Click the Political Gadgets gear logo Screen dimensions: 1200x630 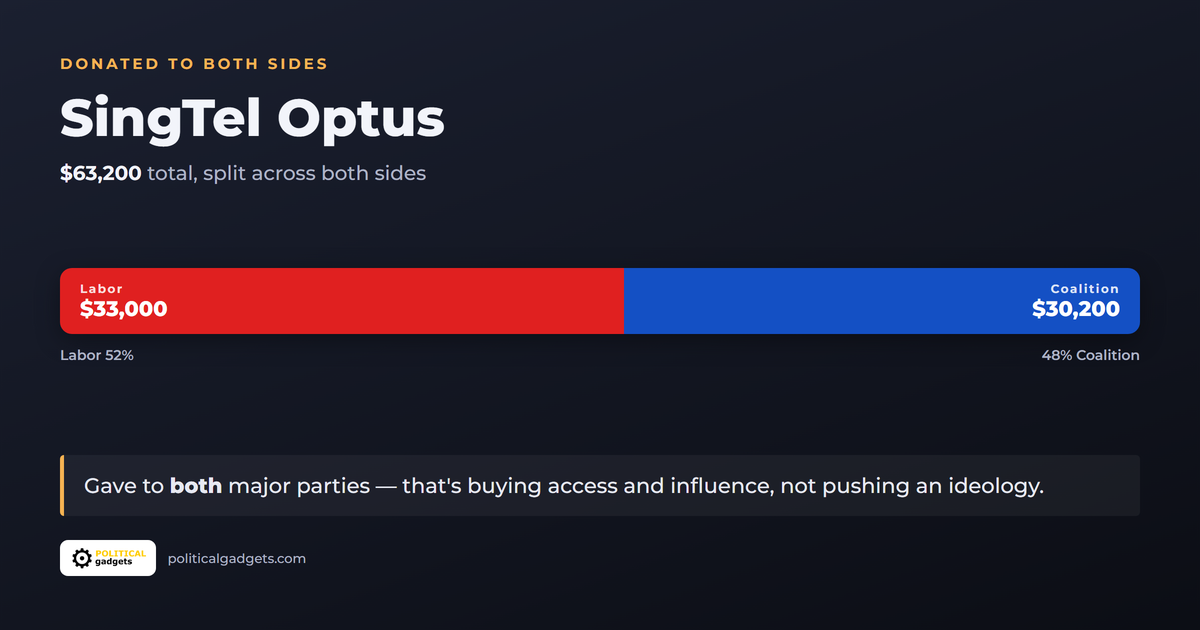82,558
